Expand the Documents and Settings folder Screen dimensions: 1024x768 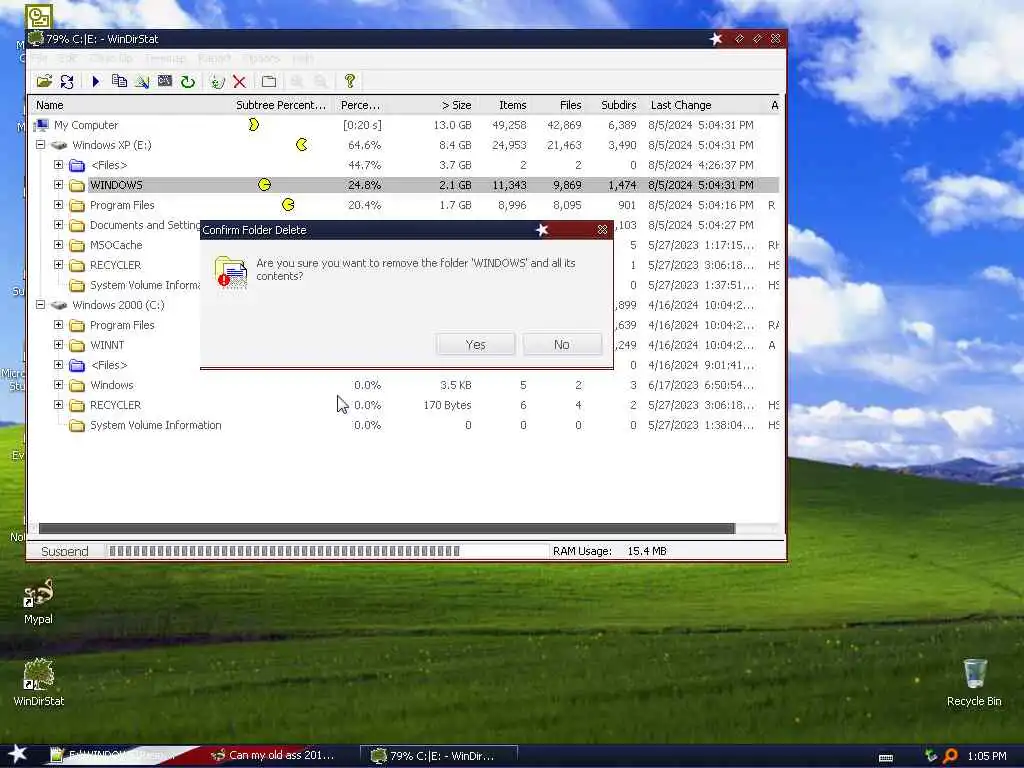58,225
